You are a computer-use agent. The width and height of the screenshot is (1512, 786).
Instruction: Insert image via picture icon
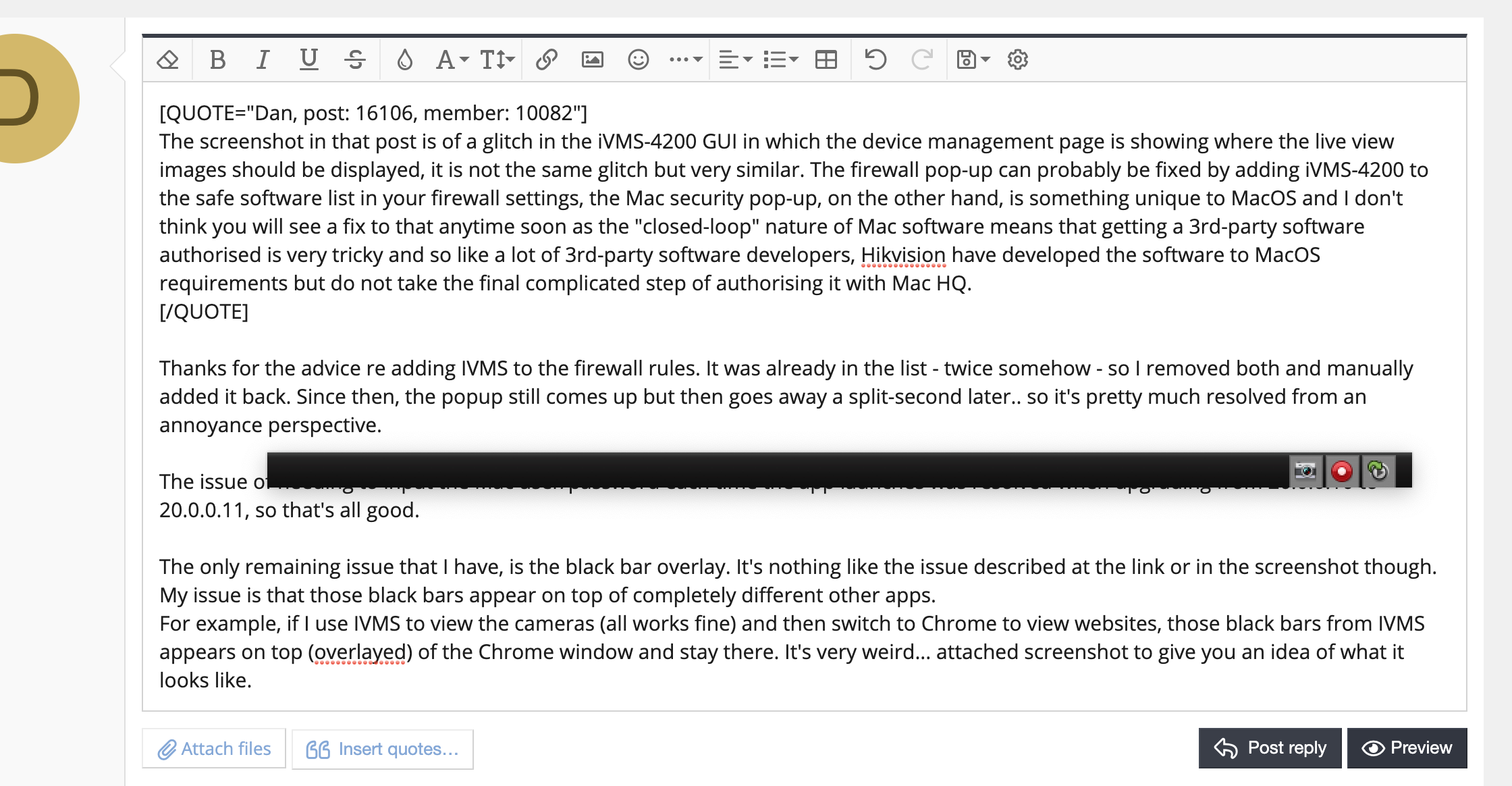(592, 60)
